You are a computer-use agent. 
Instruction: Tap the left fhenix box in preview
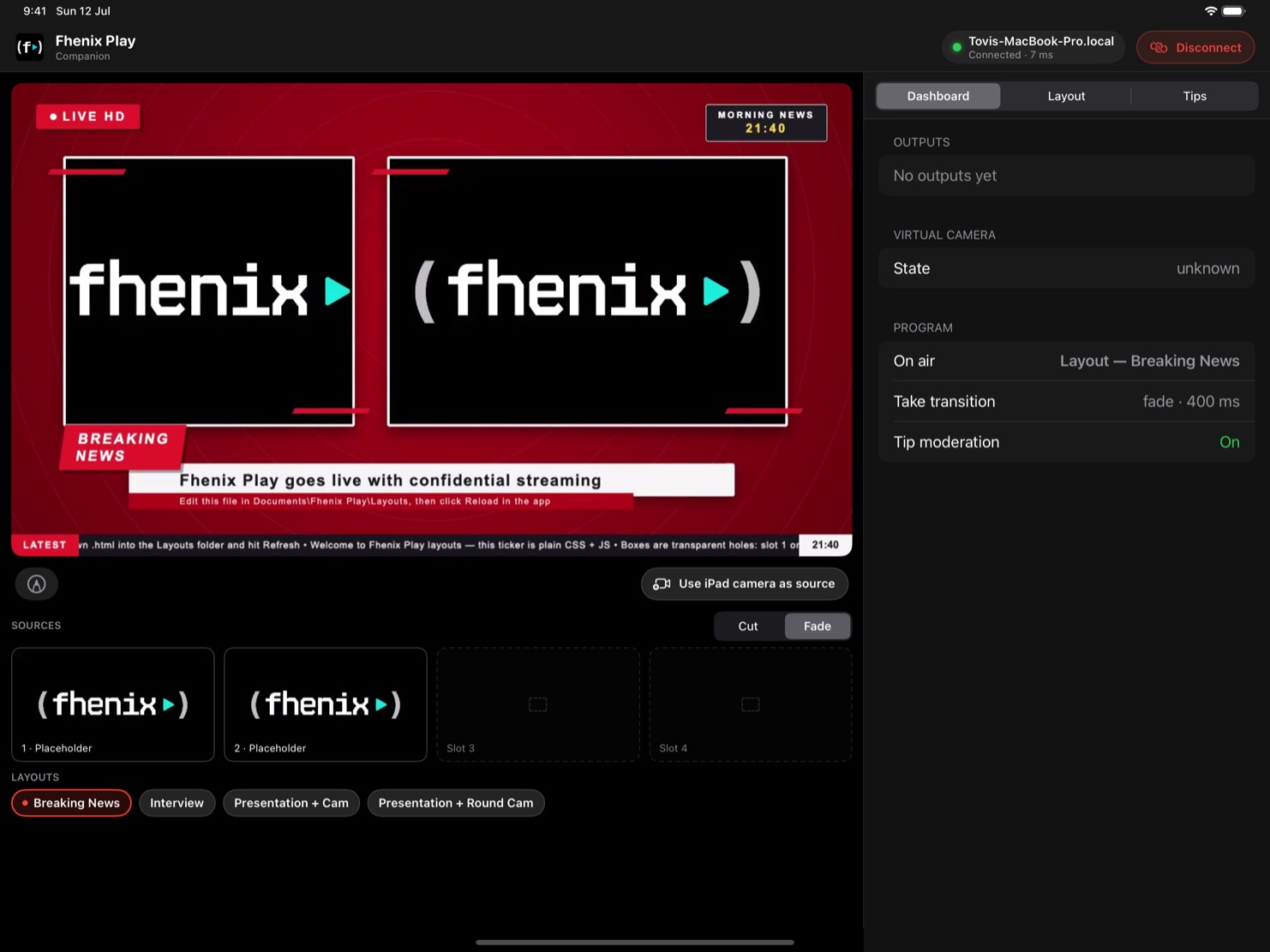pyautogui.click(x=209, y=291)
